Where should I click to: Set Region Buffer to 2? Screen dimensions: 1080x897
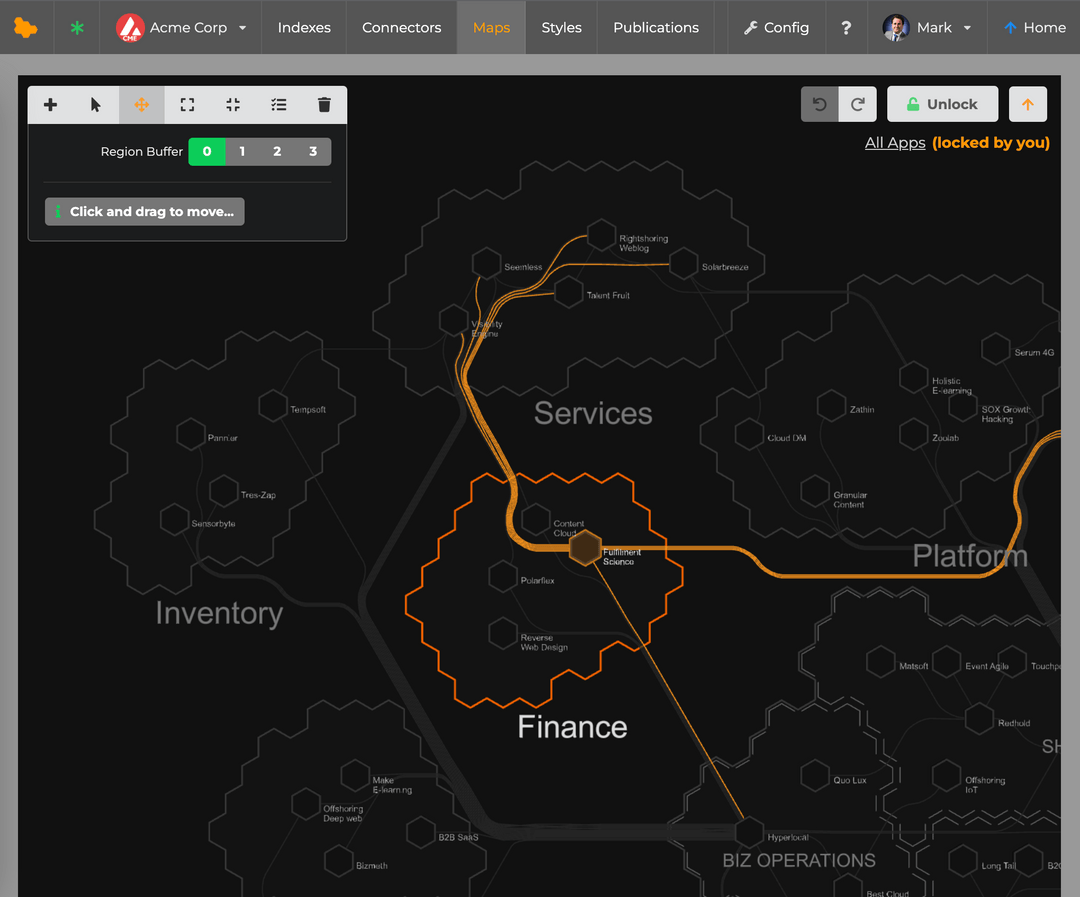pos(277,151)
